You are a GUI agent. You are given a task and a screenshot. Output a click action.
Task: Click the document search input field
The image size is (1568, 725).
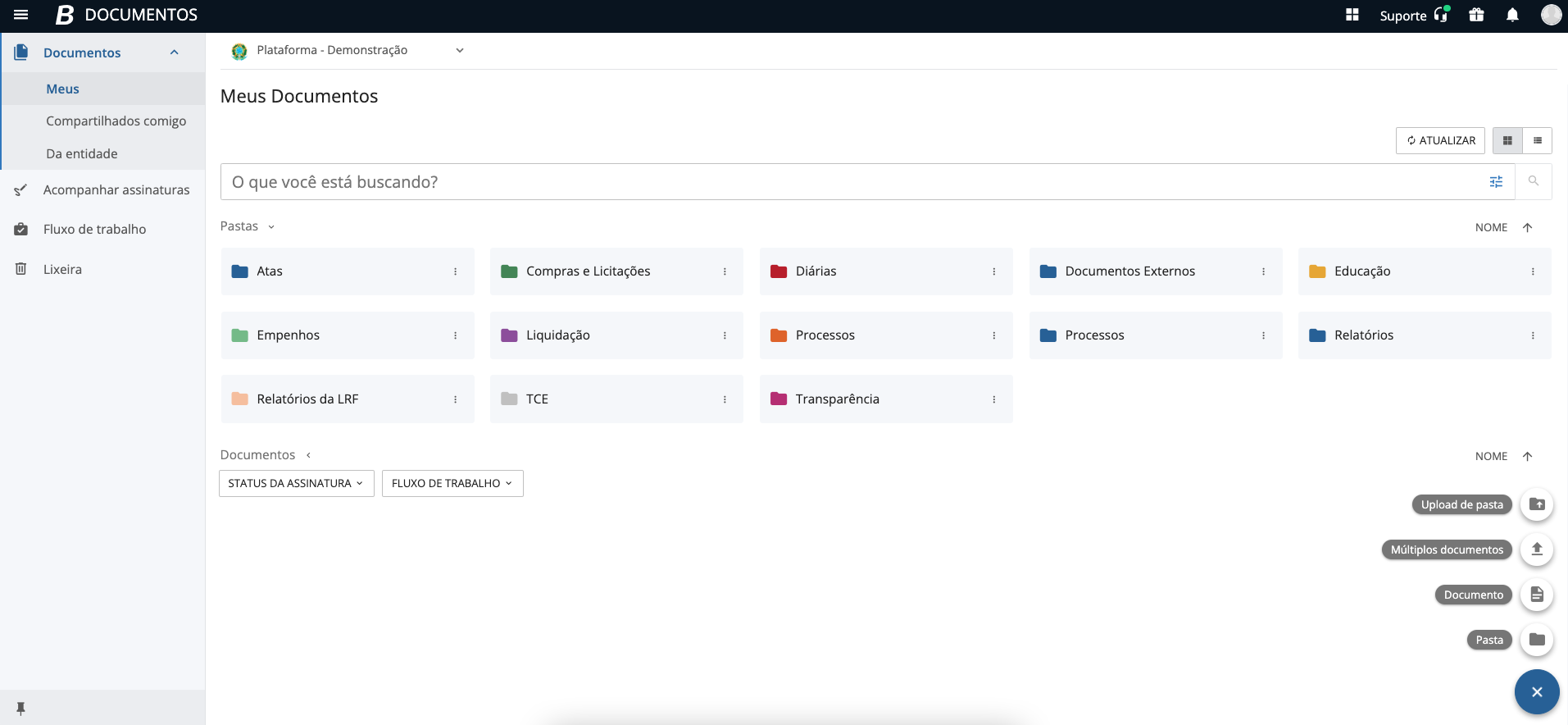pyautogui.click(x=852, y=182)
